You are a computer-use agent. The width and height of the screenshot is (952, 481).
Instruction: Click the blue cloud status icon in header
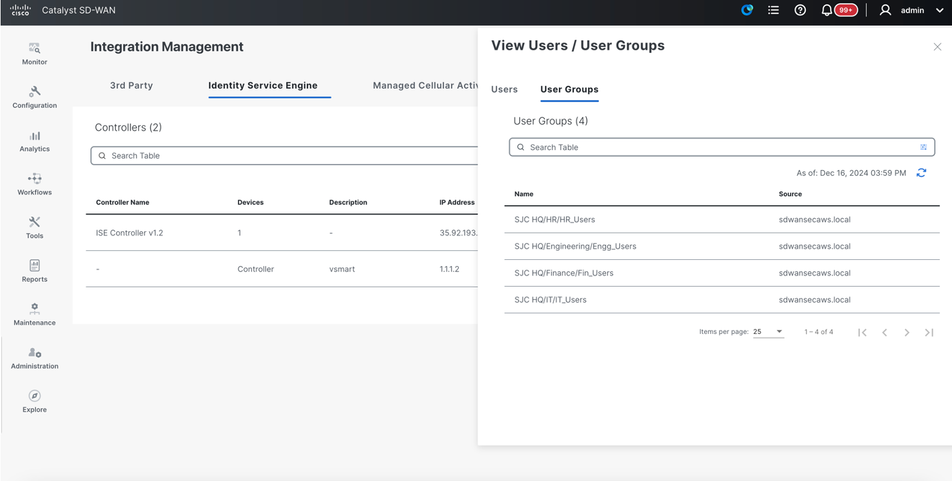coord(747,10)
